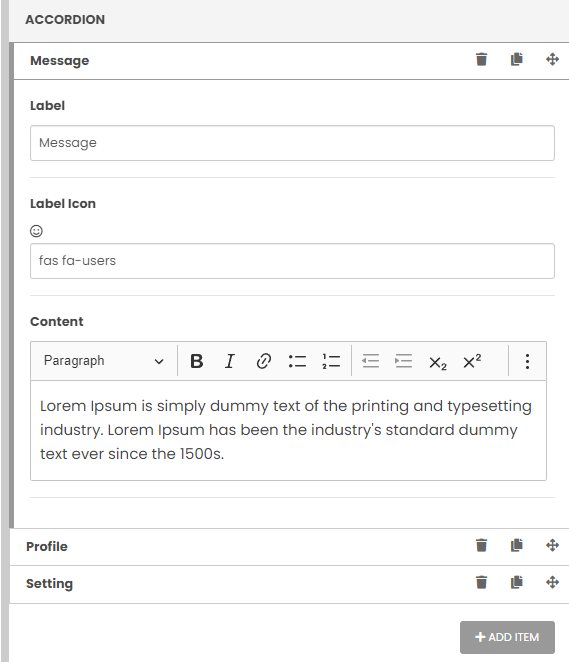Screen dimensions: 569x662
Task: Expand the Profile accordion item
Action: click(x=289, y=547)
